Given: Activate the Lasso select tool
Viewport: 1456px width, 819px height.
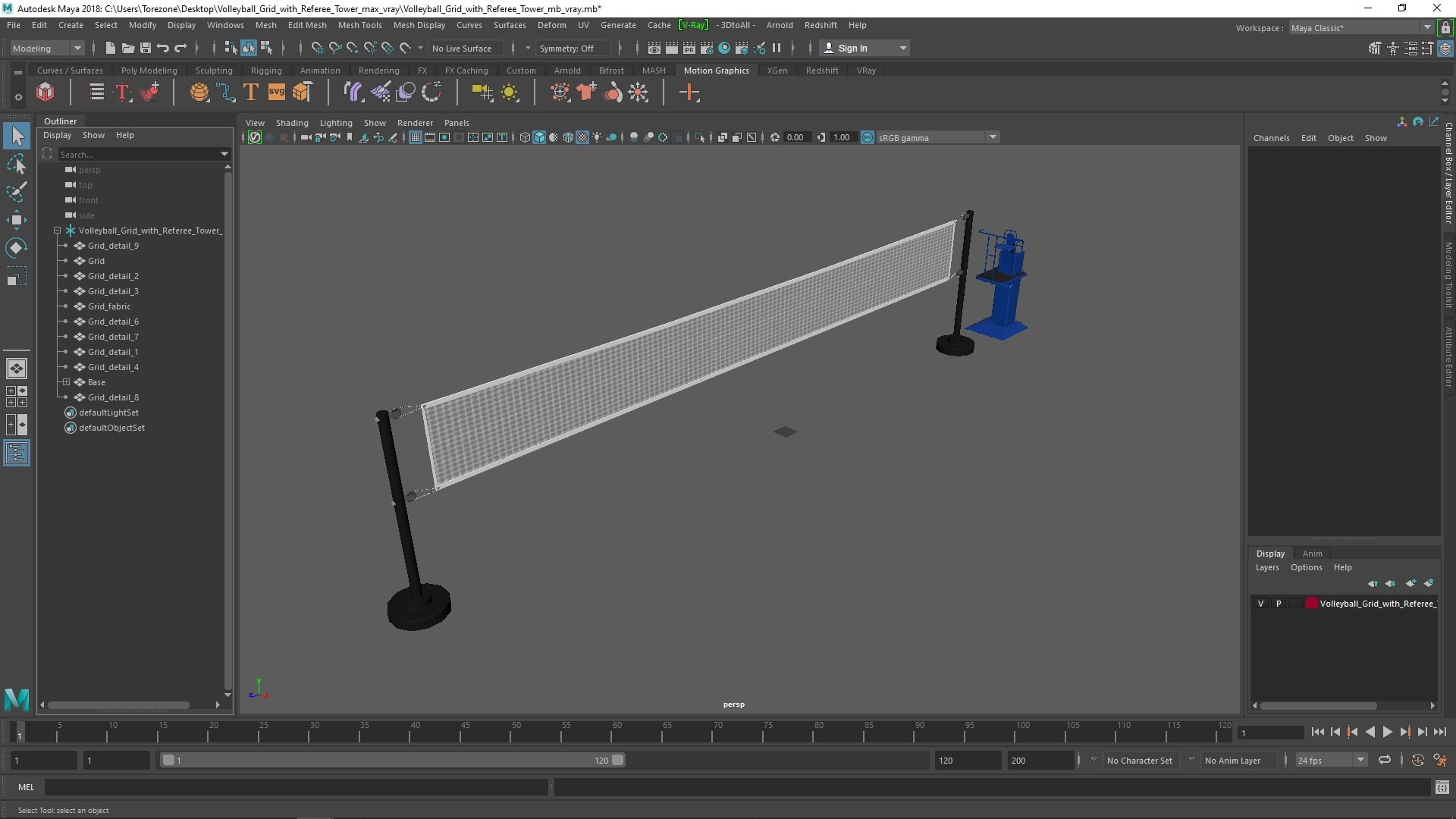Looking at the screenshot, I should (17, 164).
